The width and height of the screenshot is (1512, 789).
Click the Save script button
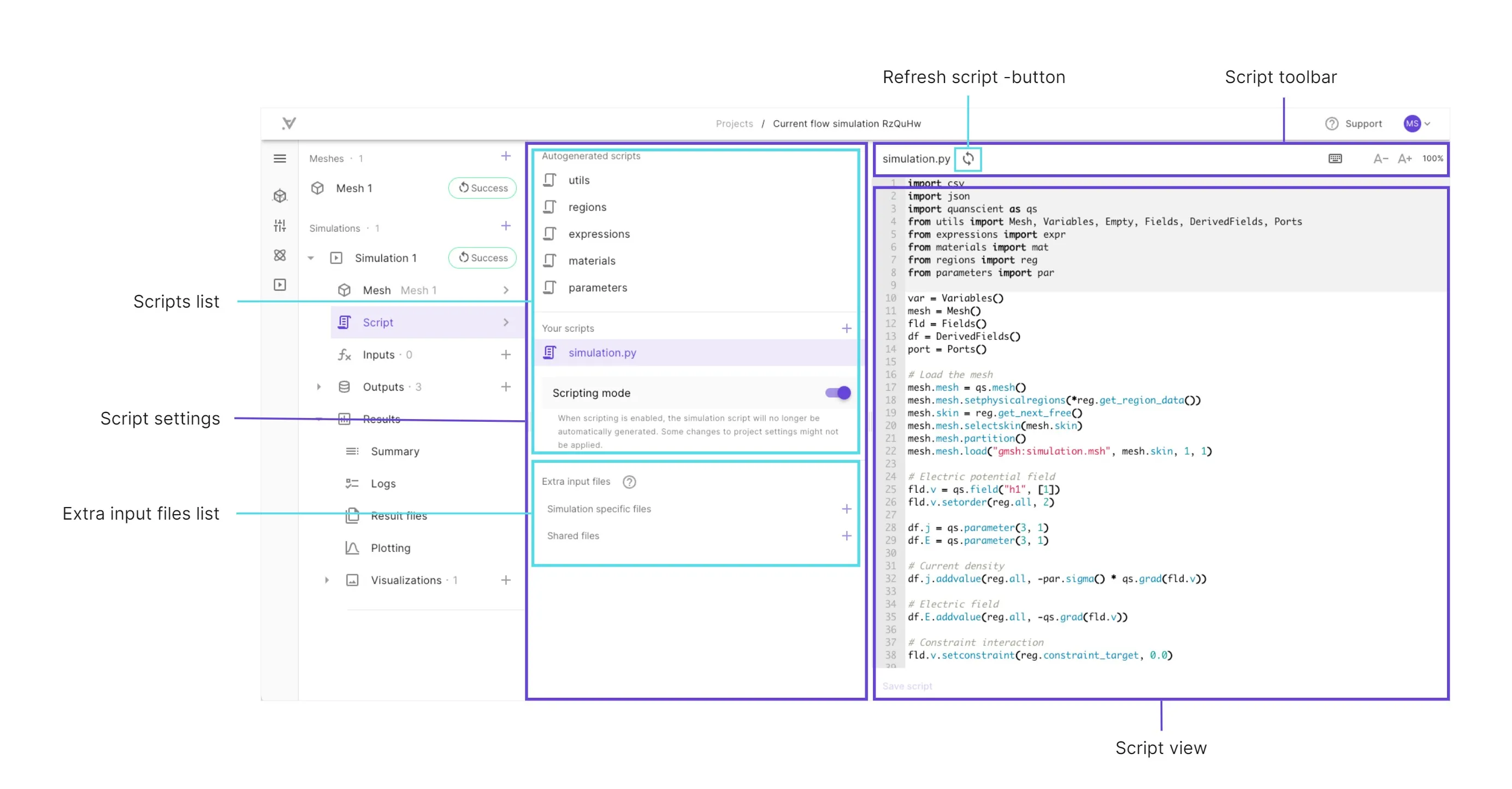[x=907, y=686]
